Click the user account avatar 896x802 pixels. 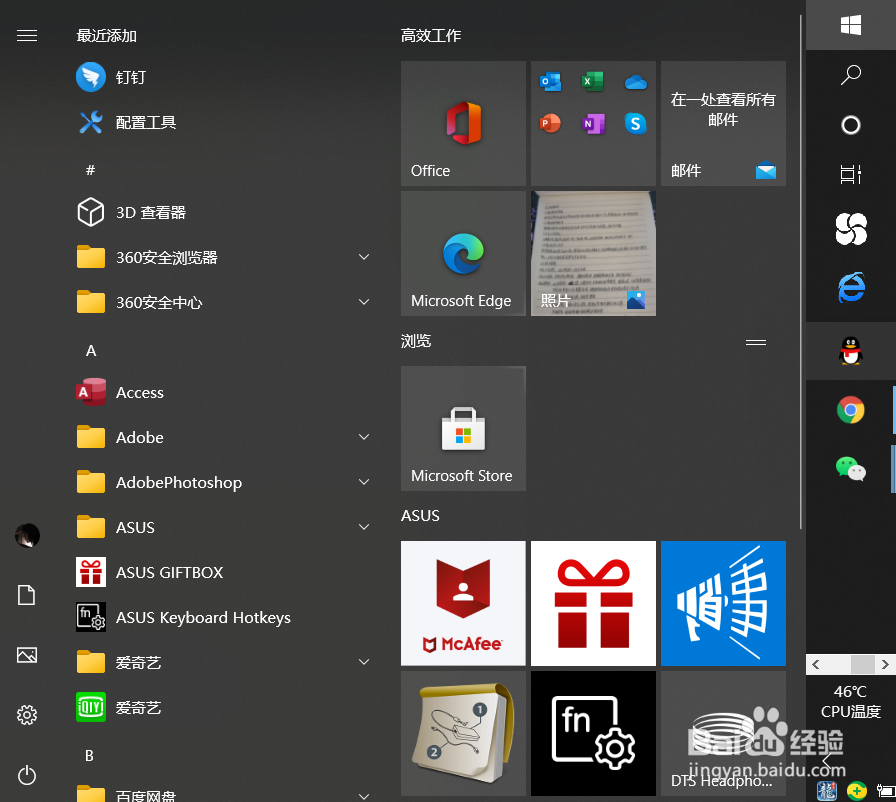[x=26, y=535]
